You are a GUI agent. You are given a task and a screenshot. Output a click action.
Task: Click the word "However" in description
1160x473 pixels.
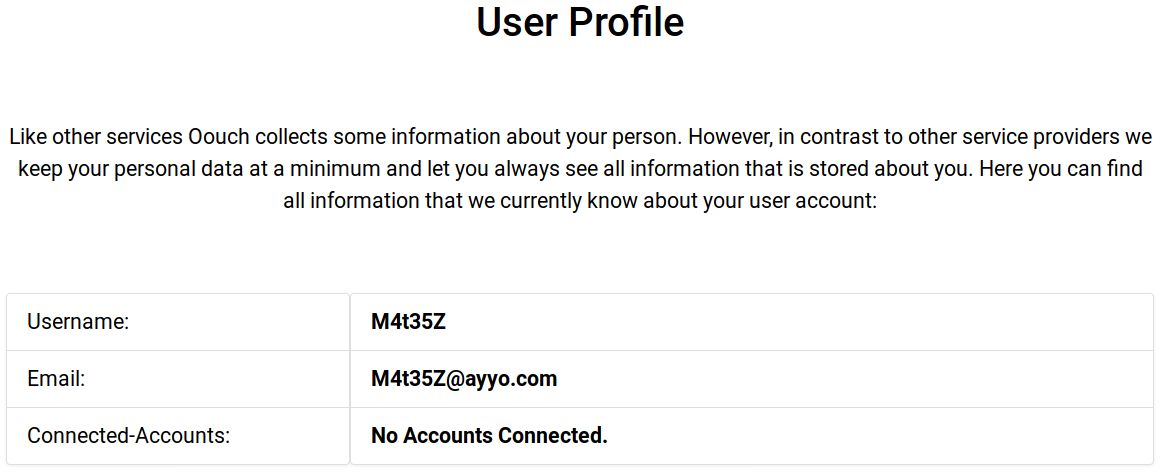pos(726,136)
